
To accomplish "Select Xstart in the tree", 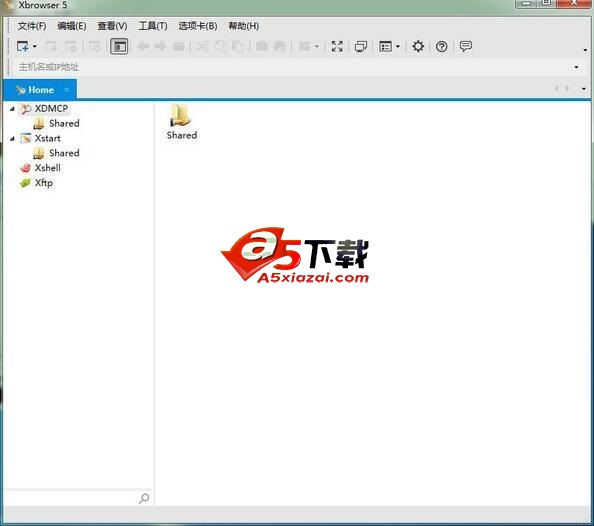I will [47, 138].
